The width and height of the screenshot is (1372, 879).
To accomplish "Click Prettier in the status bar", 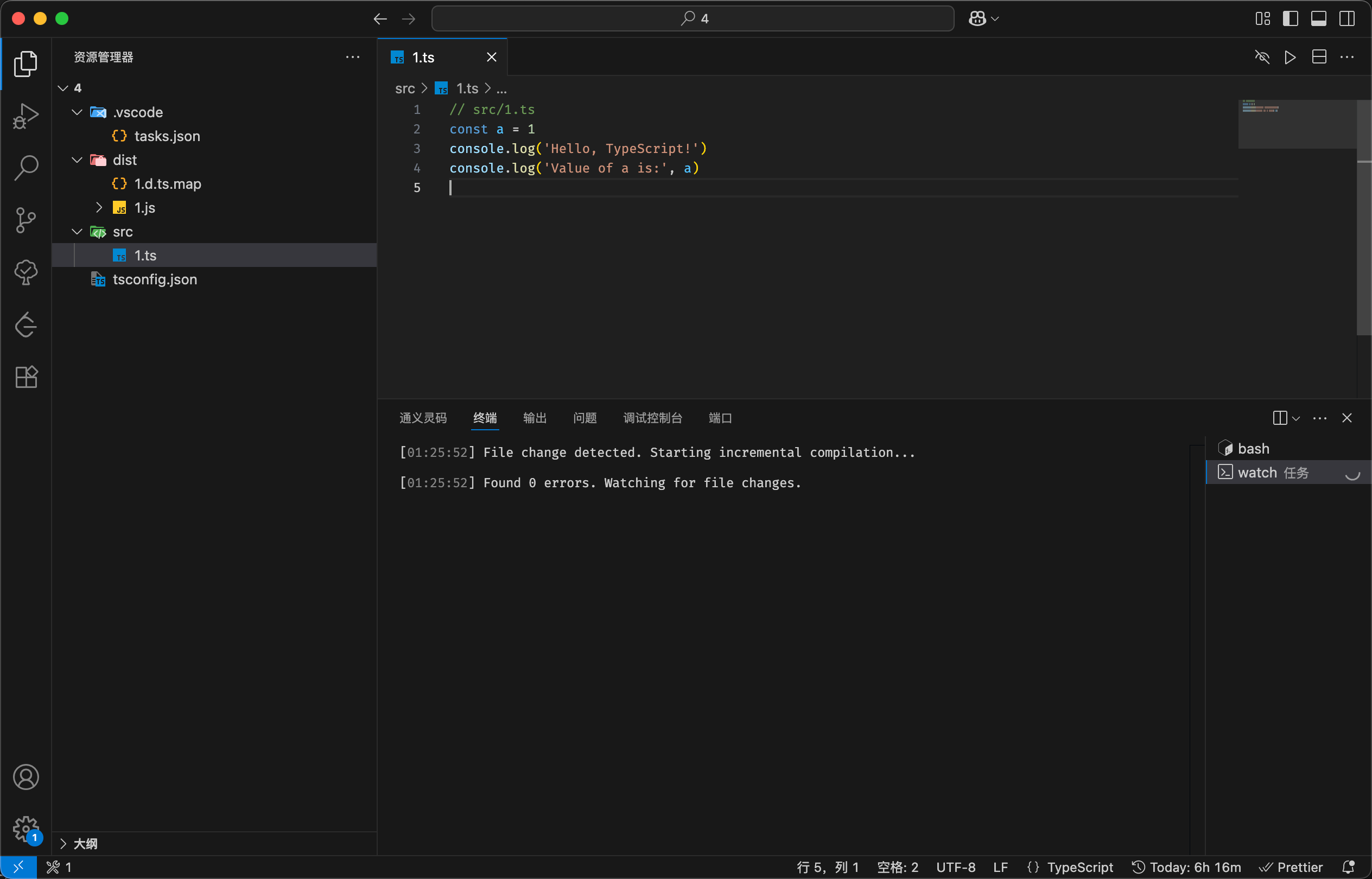I will (1298, 868).
